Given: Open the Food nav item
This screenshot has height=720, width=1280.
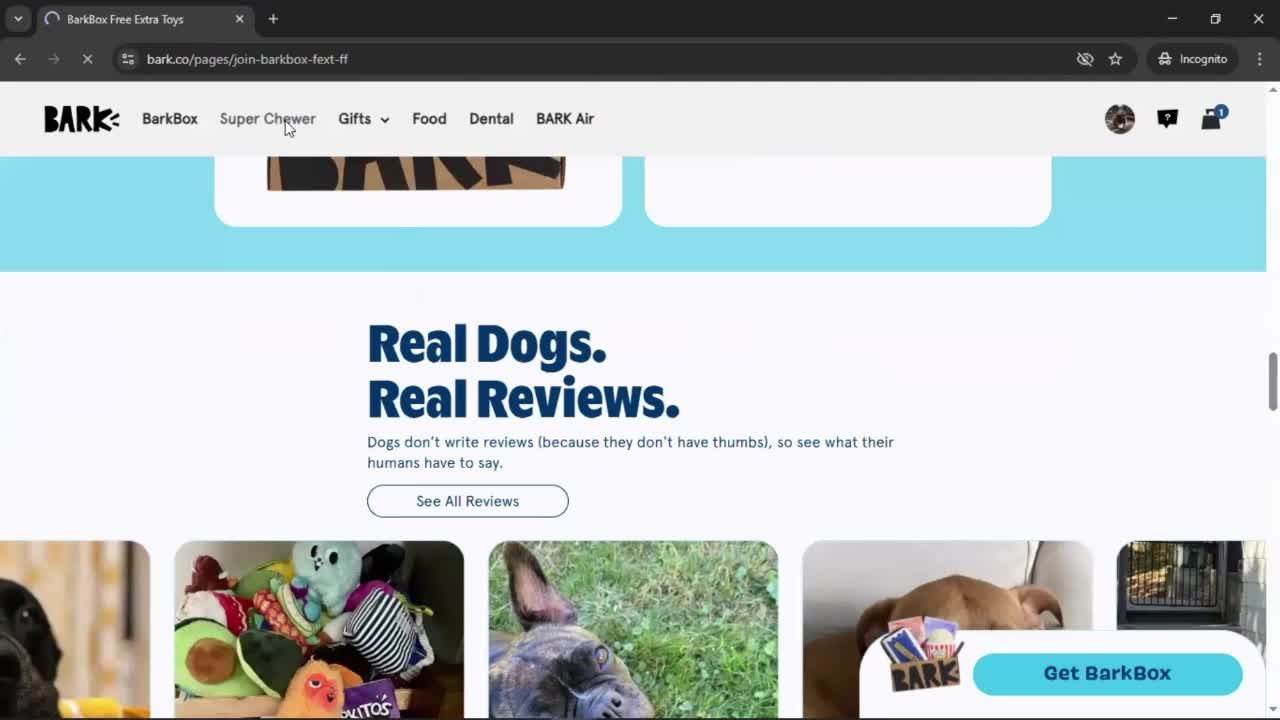Looking at the screenshot, I should tap(429, 119).
